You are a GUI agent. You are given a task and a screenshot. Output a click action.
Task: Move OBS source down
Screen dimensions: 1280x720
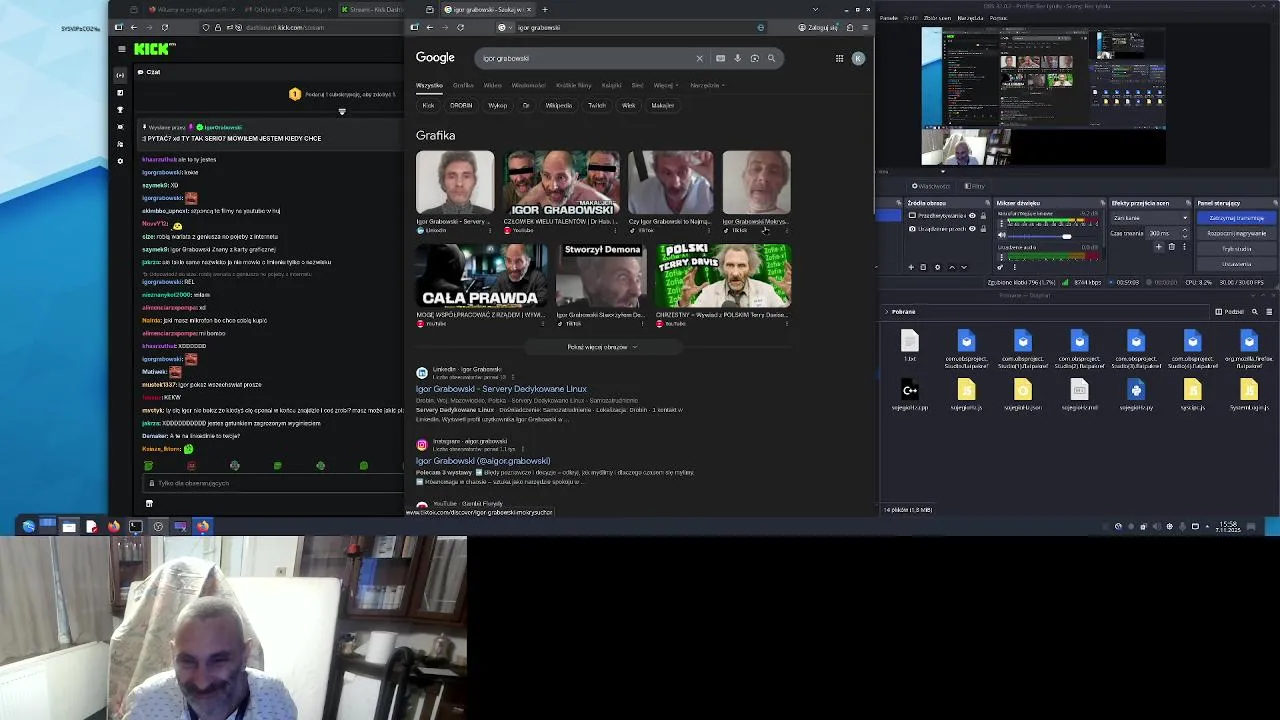pos(963,267)
